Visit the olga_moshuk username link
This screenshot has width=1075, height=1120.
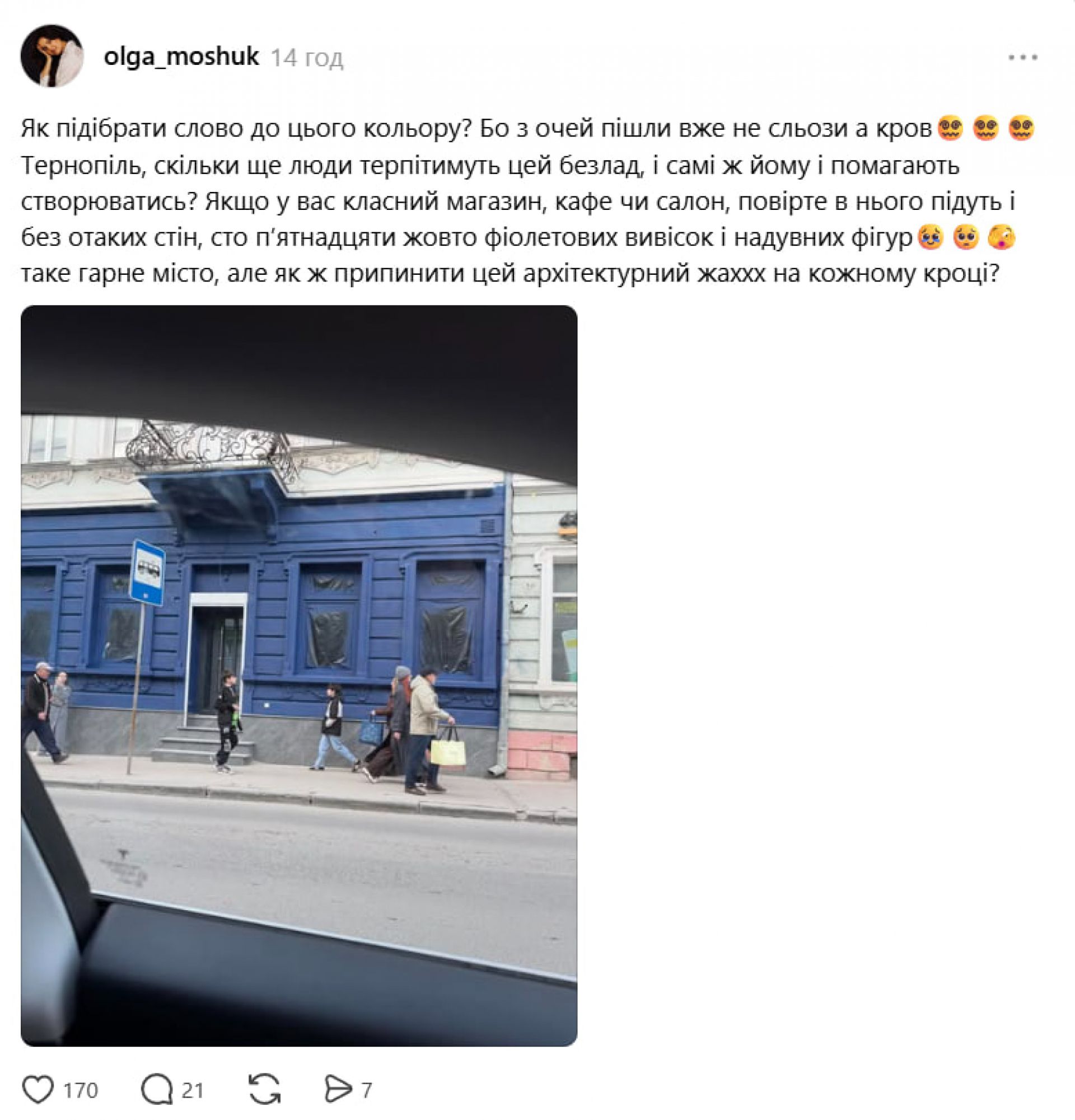[181, 57]
